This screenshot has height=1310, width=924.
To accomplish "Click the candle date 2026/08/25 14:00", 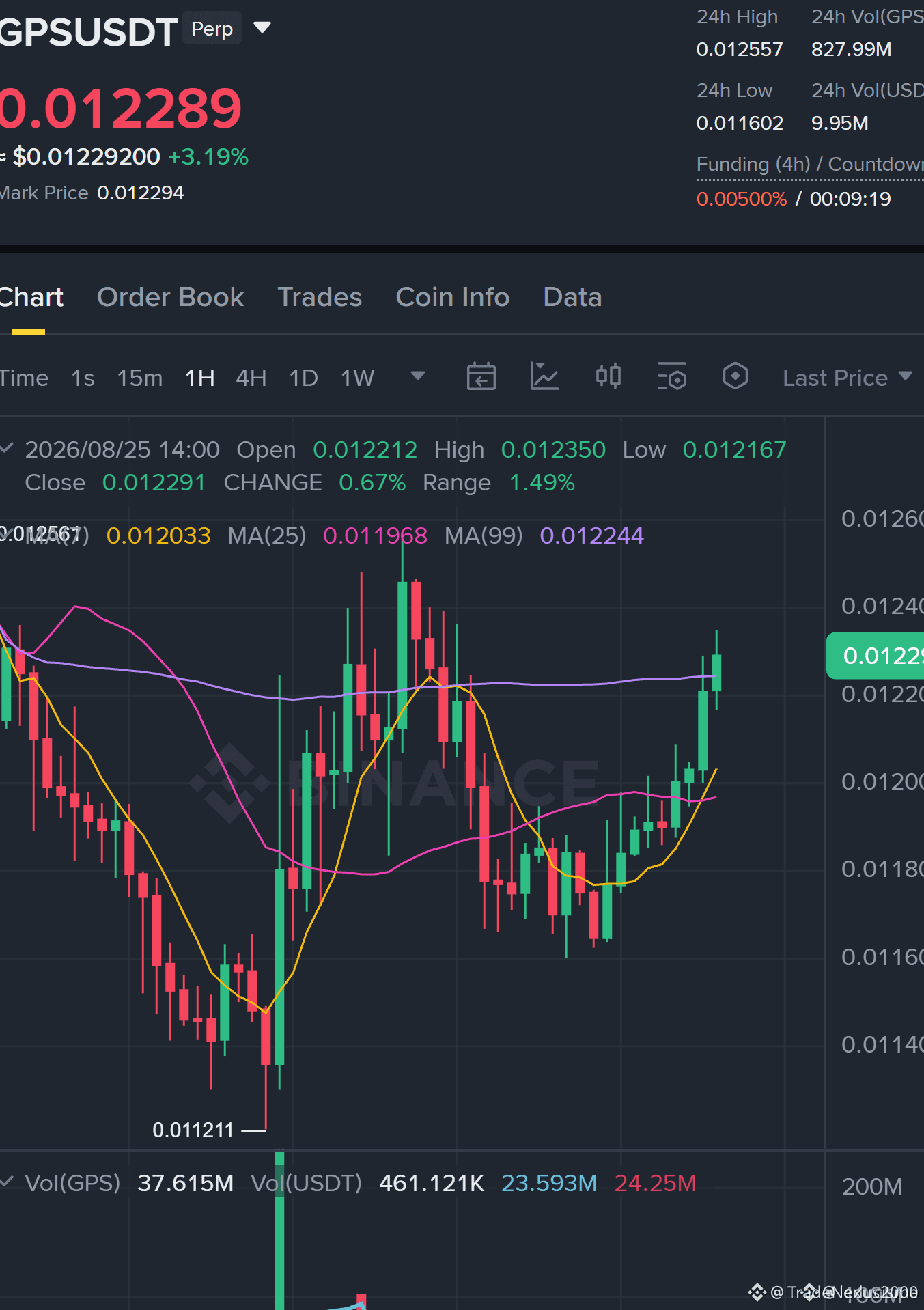I will click(122, 449).
